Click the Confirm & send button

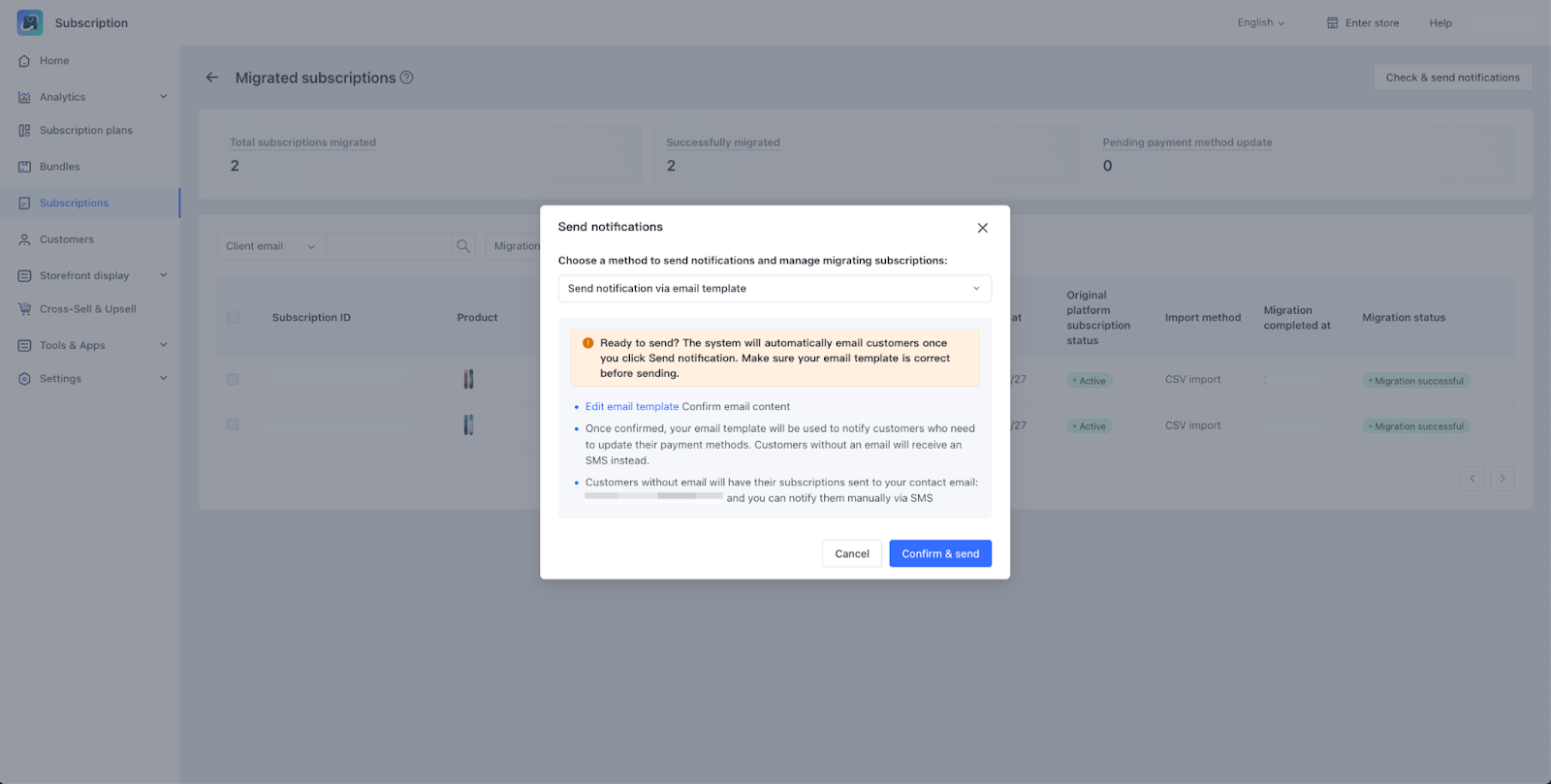point(940,554)
